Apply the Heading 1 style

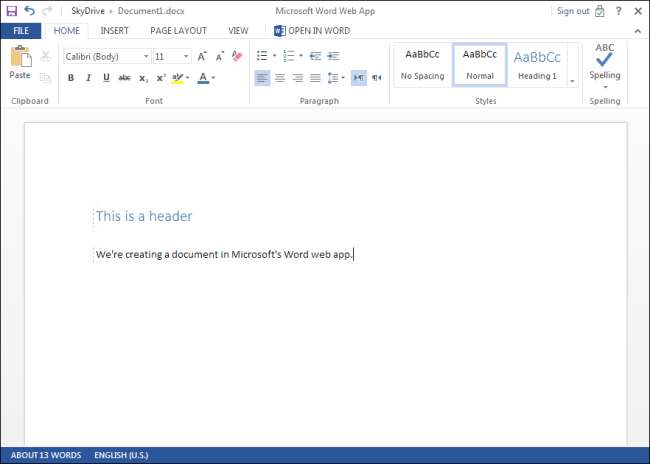537,65
